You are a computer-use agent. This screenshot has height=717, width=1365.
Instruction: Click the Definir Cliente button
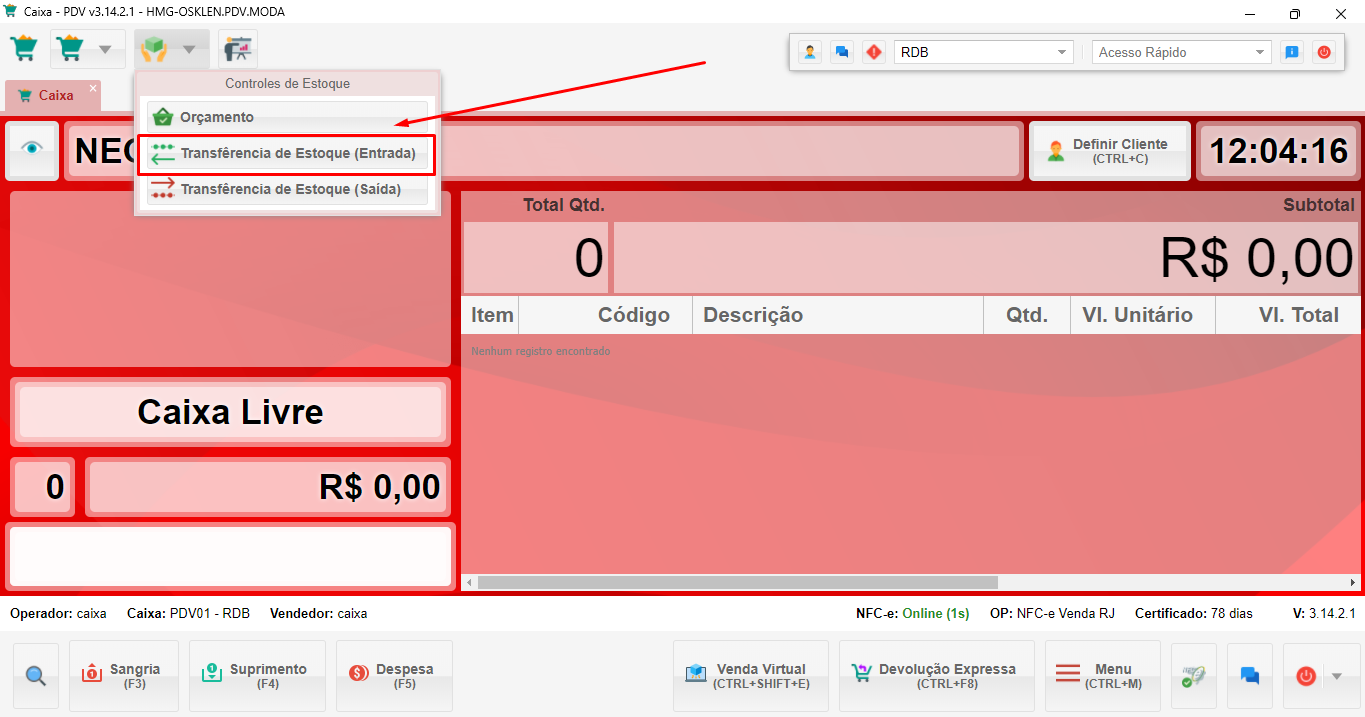tap(1109, 151)
